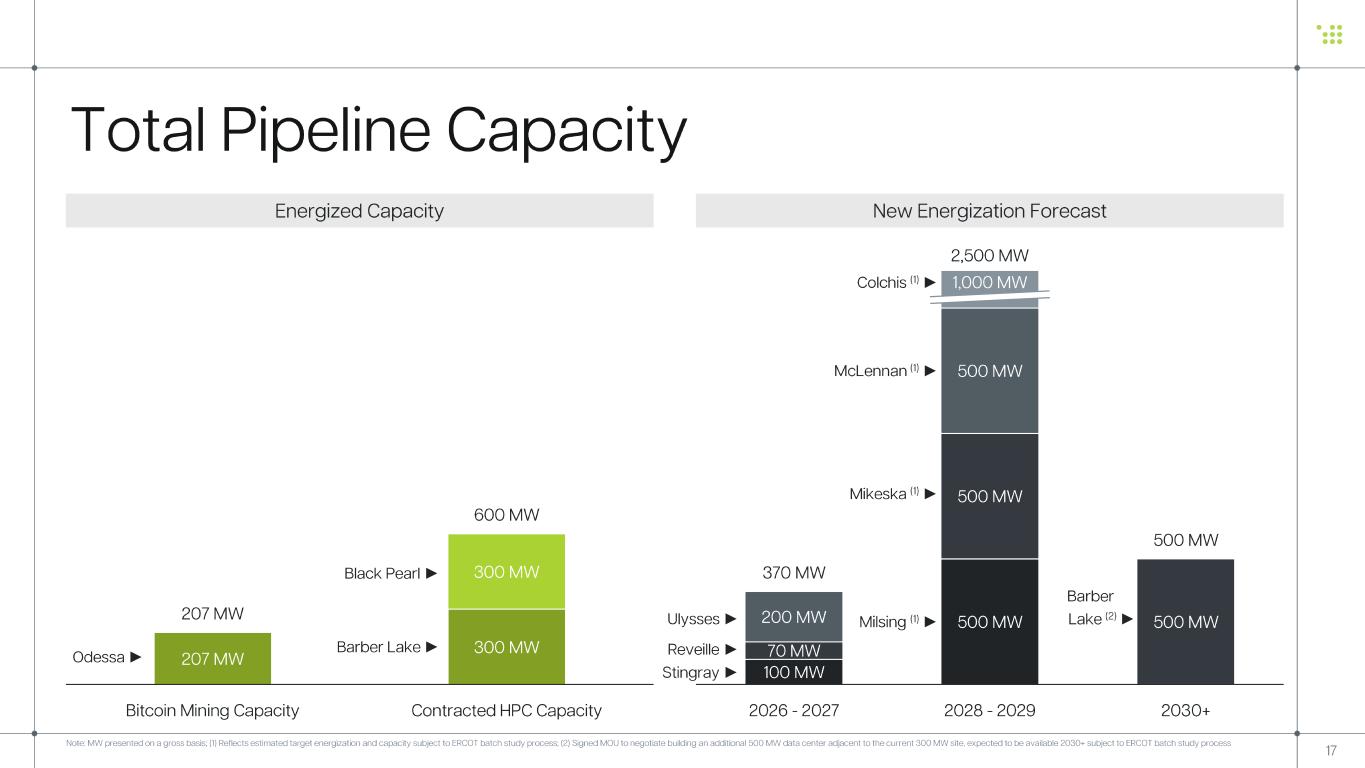The height and width of the screenshot is (768, 1365).
Task: Click the Bitcoin Mining Capacity axis label
Action: click(212, 711)
